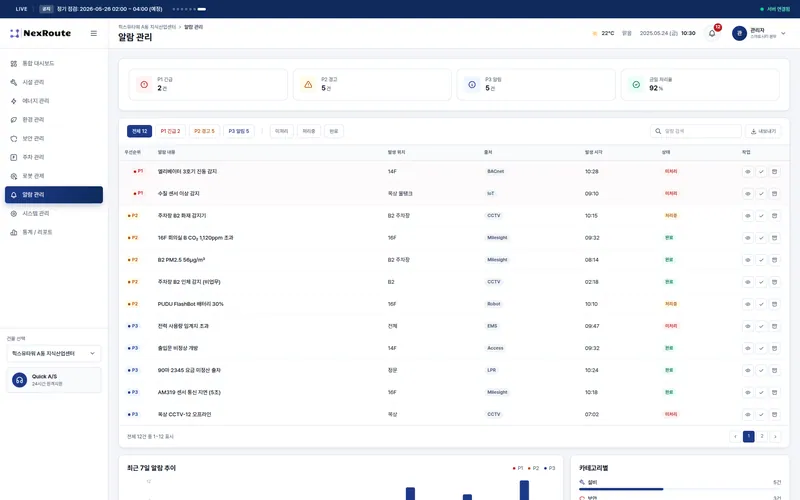Focus the alarm search input field
This screenshot has width=800, height=500.
pos(696,131)
